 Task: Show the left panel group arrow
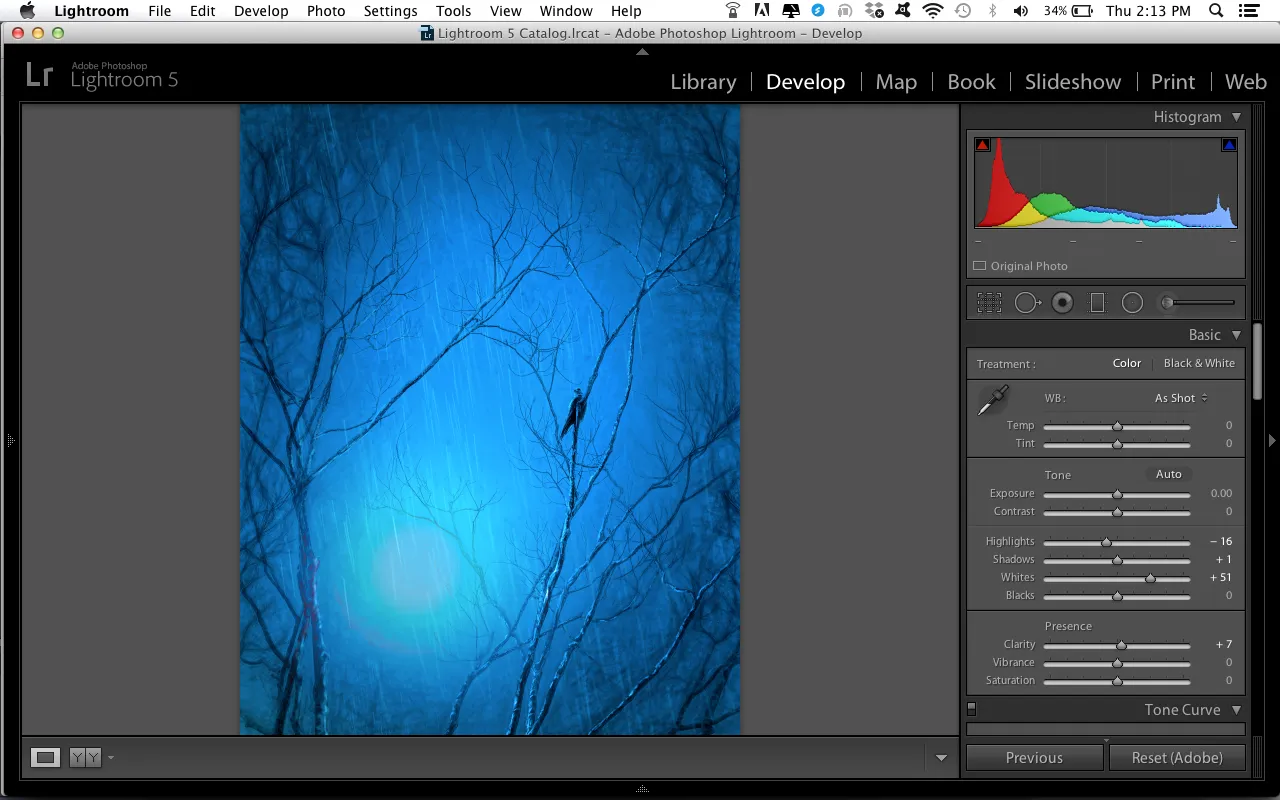click(x=10, y=440)
